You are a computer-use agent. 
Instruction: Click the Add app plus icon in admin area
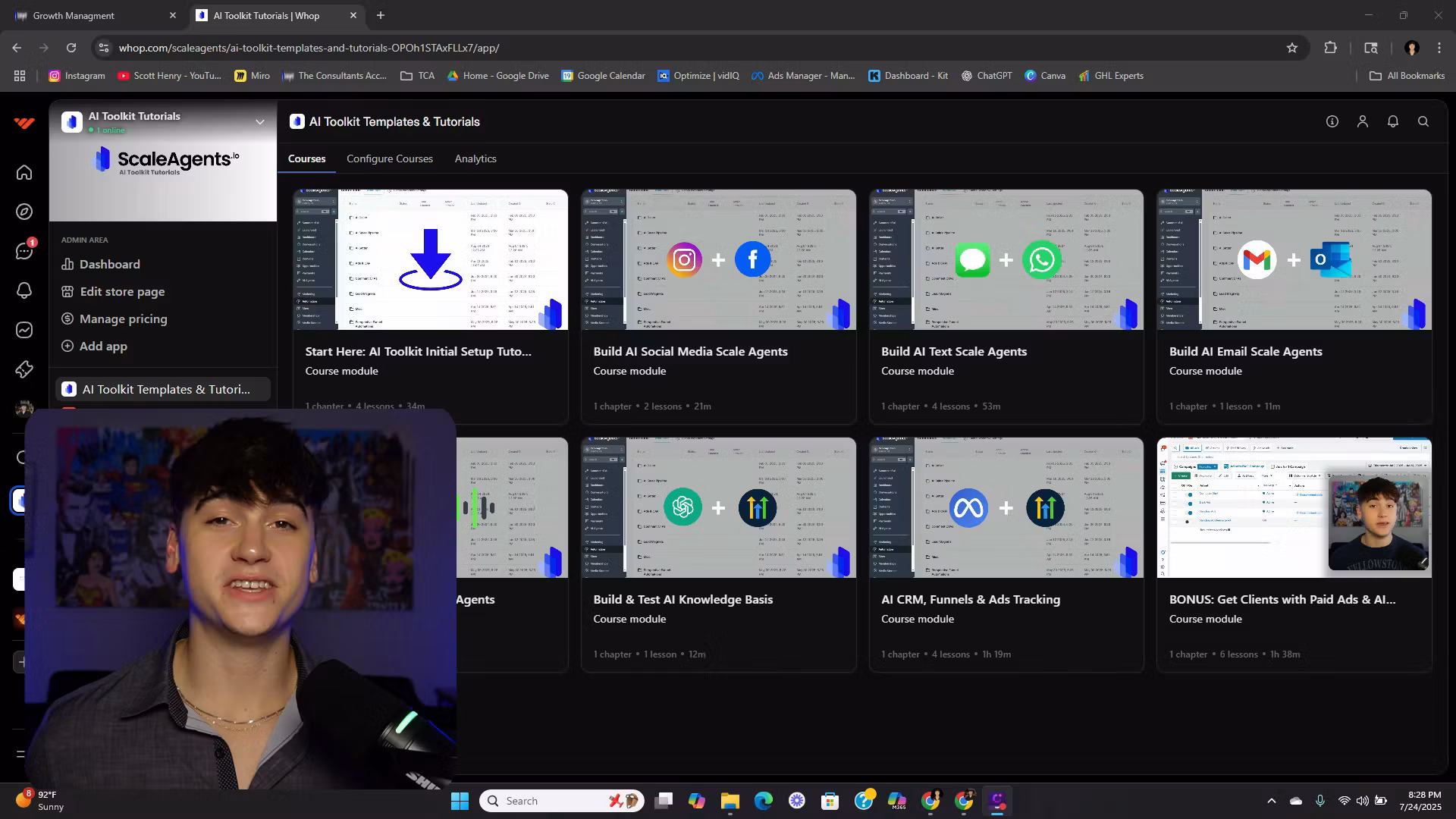68,346
